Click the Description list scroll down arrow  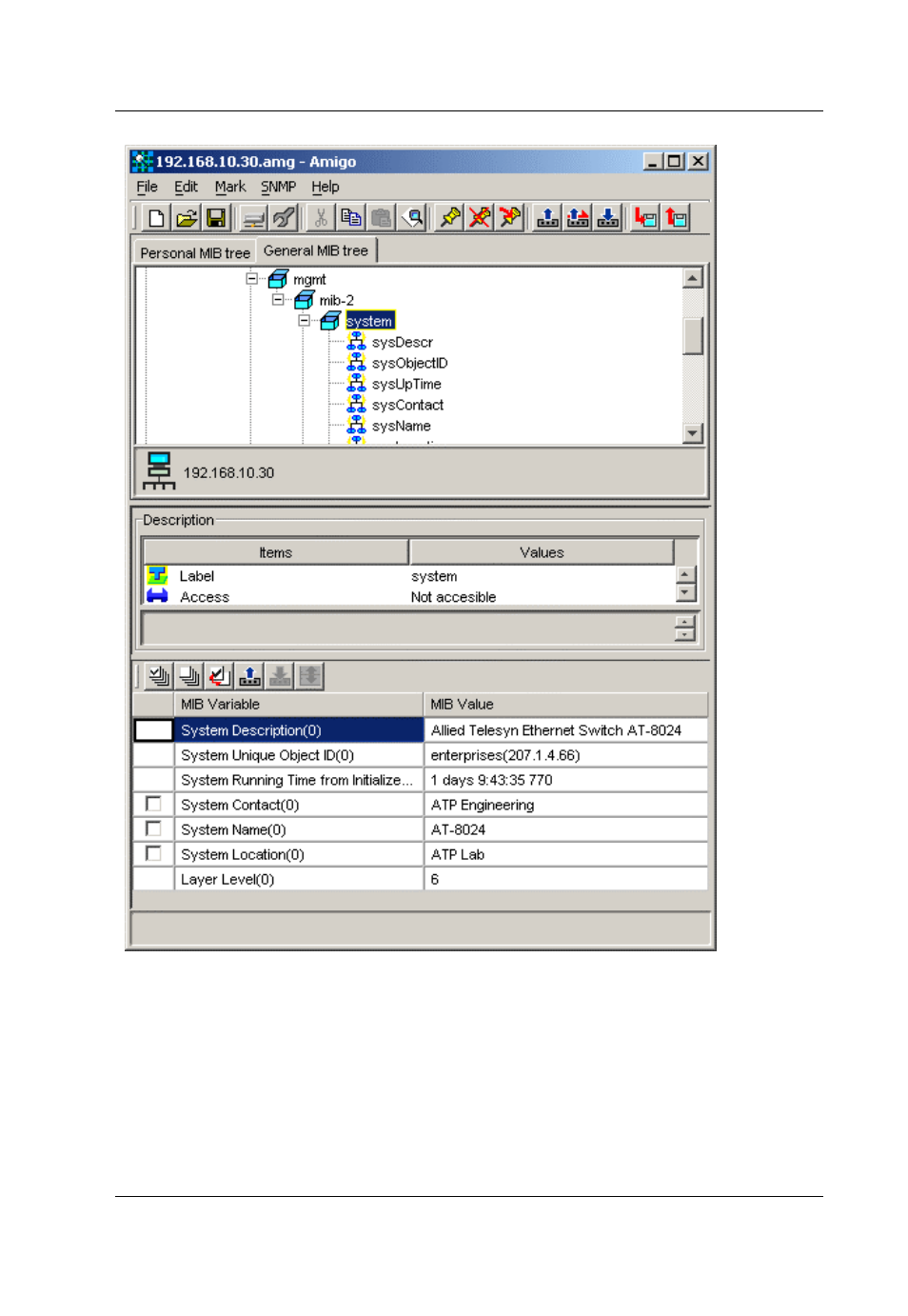click(685, 592)
